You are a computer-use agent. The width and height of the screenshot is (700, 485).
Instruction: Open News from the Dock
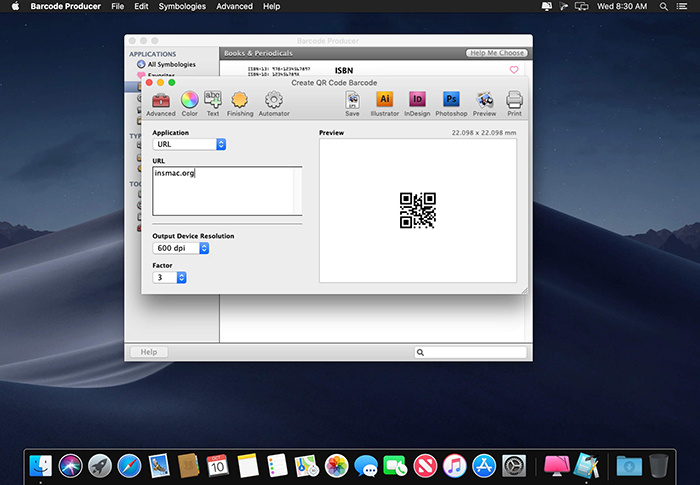[425, 466]
